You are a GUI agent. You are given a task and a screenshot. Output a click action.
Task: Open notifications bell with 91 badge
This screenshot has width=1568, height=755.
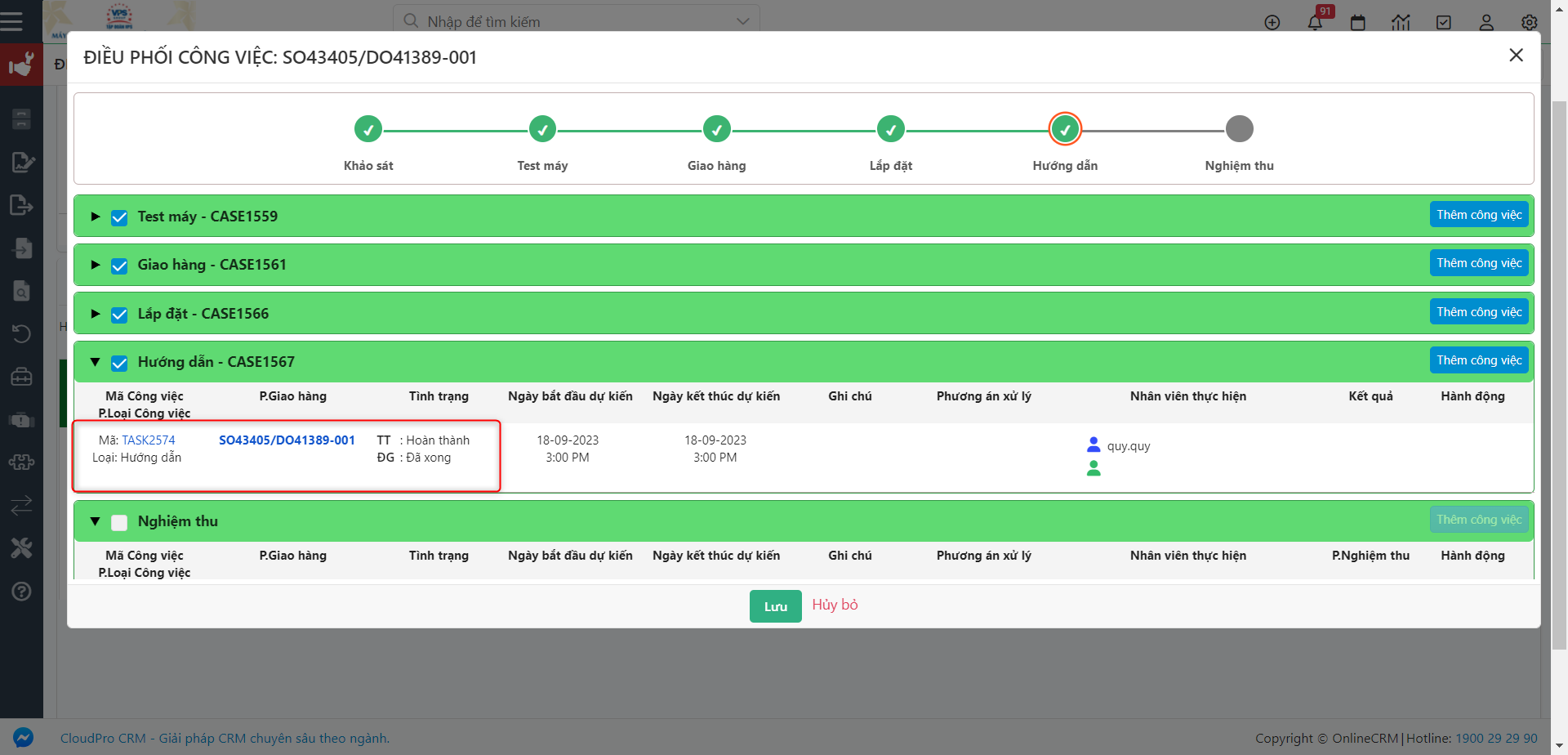coord(1315,22)
